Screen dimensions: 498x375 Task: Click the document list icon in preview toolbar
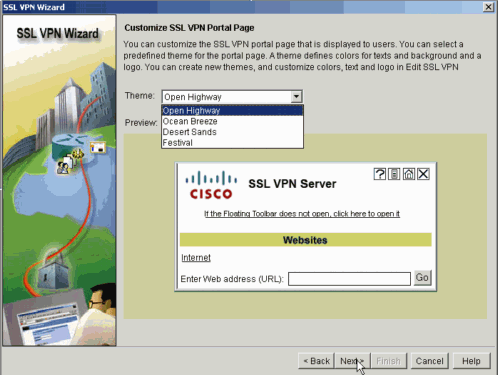[x=394, y=174]
